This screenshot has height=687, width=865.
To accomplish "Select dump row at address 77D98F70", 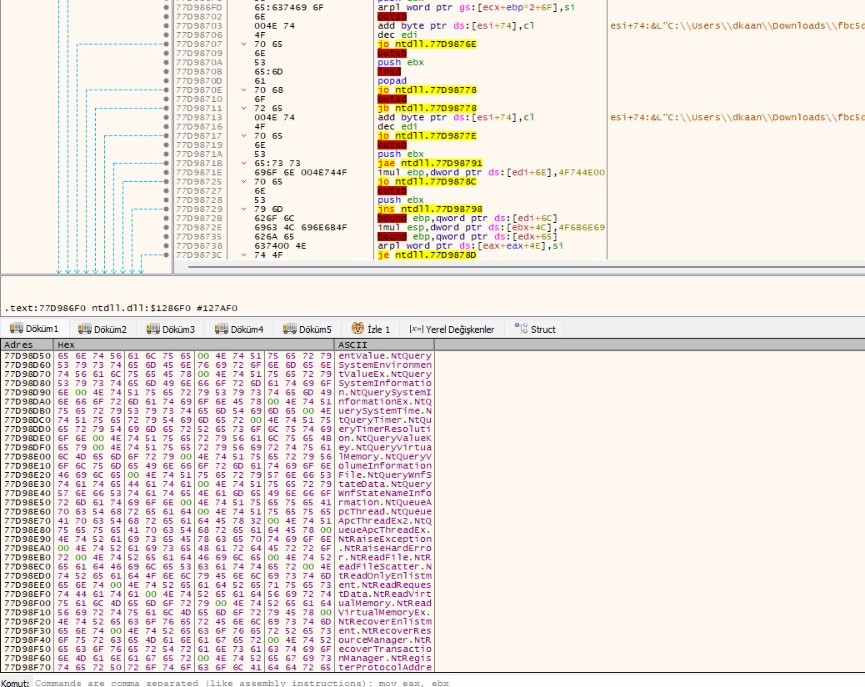I will (218, 667).
